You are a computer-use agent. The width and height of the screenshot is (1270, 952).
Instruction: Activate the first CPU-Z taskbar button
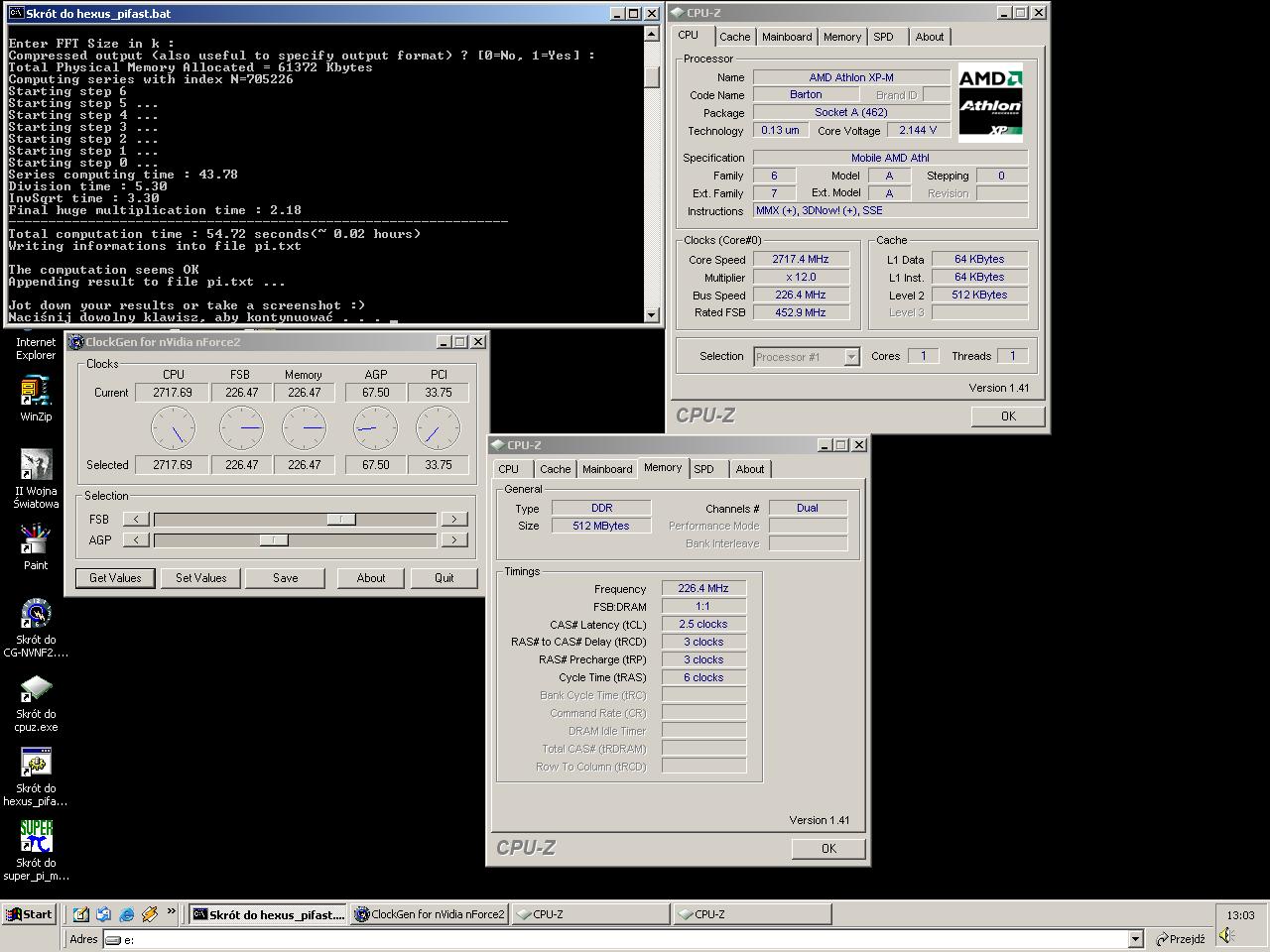[591, 914]
